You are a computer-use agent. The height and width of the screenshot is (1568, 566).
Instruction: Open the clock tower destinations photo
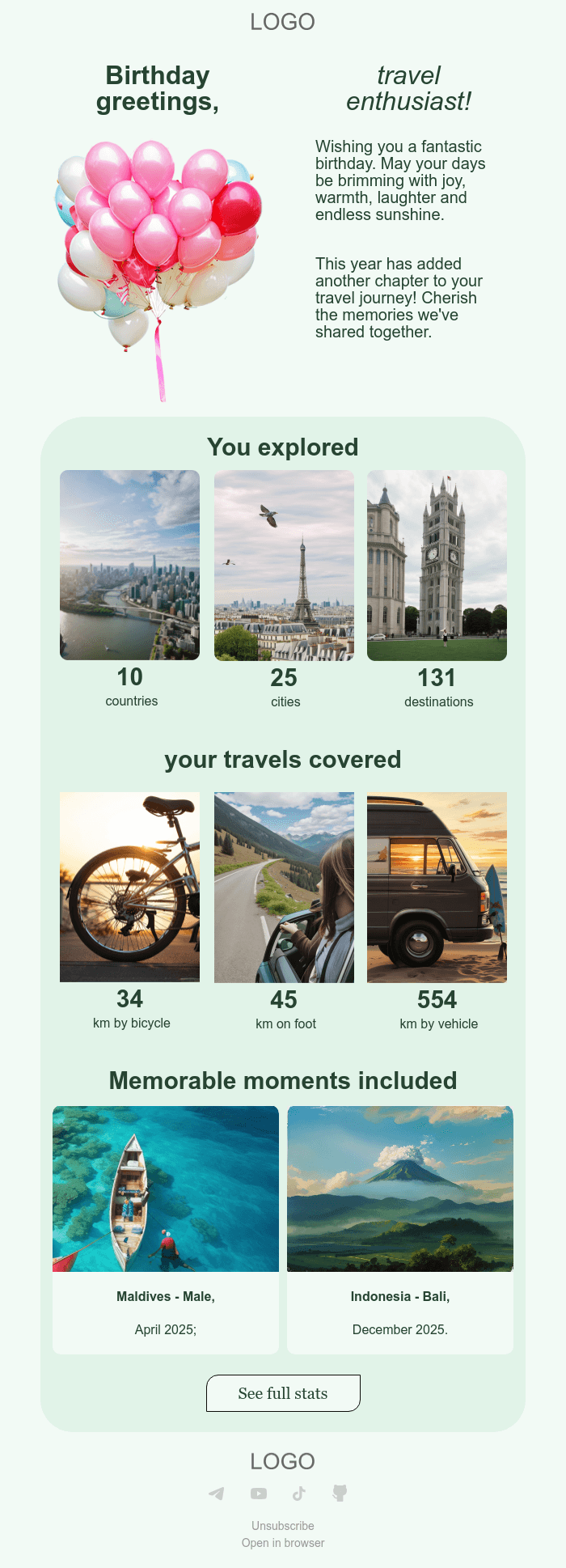pos(437,566)
